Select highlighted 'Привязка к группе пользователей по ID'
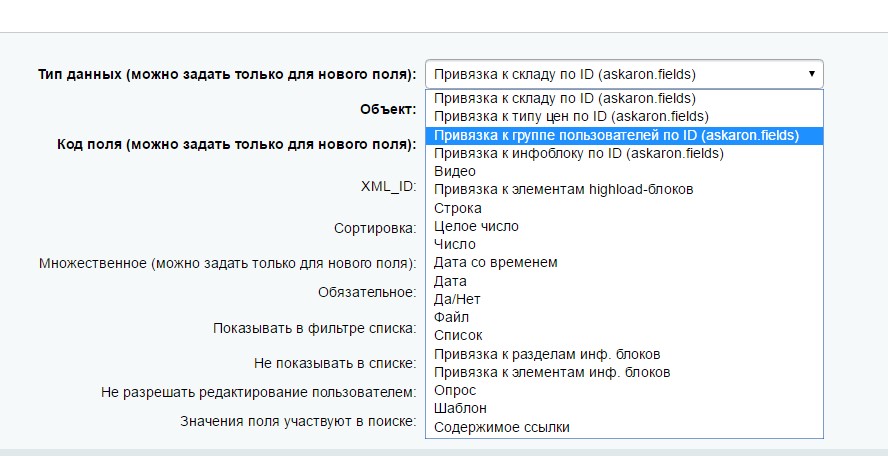The width and height of the screenshot is (888, 456). tap(616, 135)
